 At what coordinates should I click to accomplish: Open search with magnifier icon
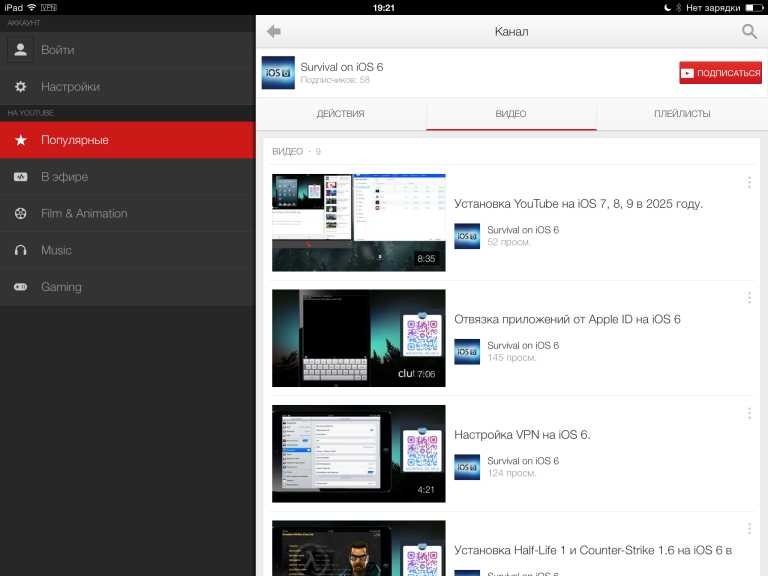pos(749,31)
